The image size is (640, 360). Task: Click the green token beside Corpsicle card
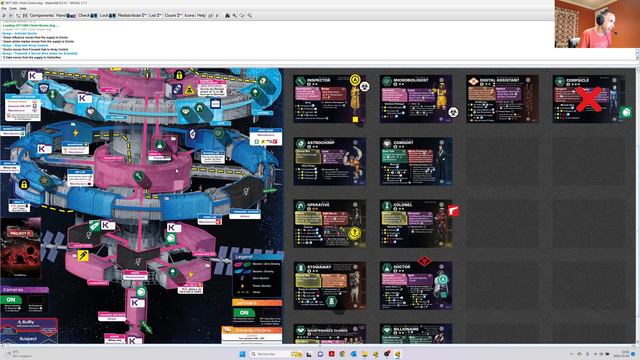click(626, 112)
